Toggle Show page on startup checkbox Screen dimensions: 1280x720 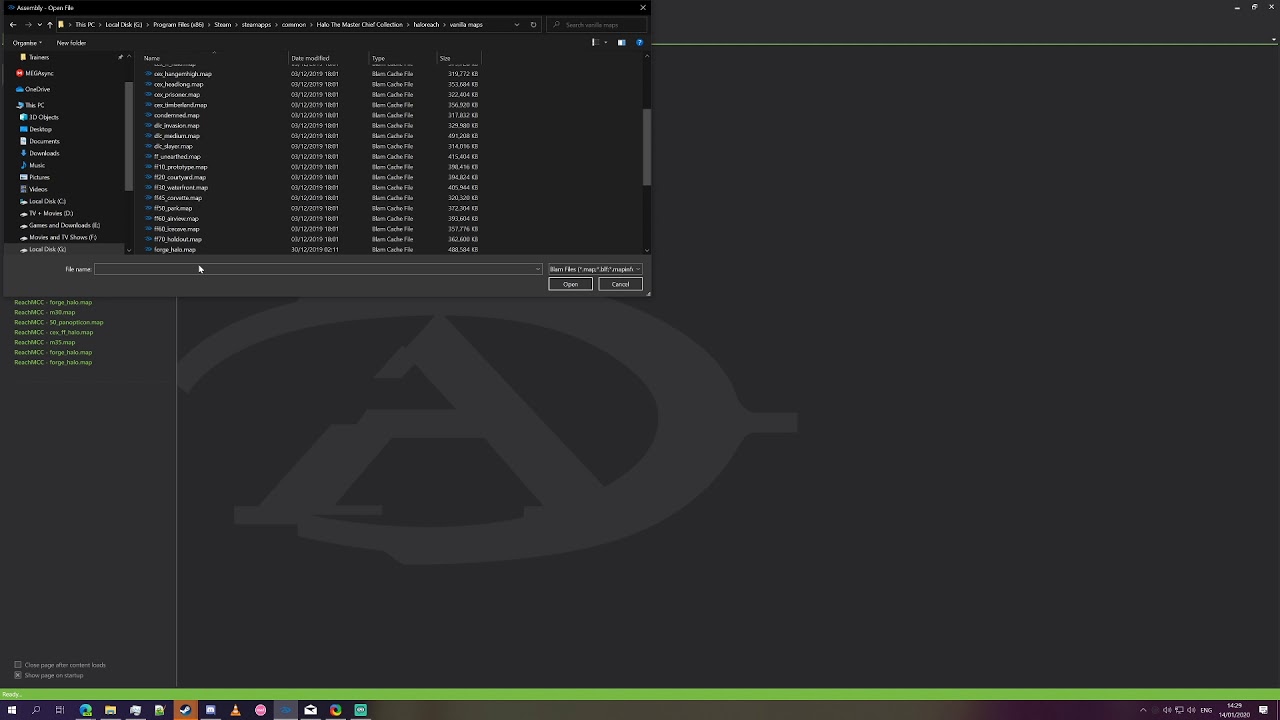(x=18, y=675)
